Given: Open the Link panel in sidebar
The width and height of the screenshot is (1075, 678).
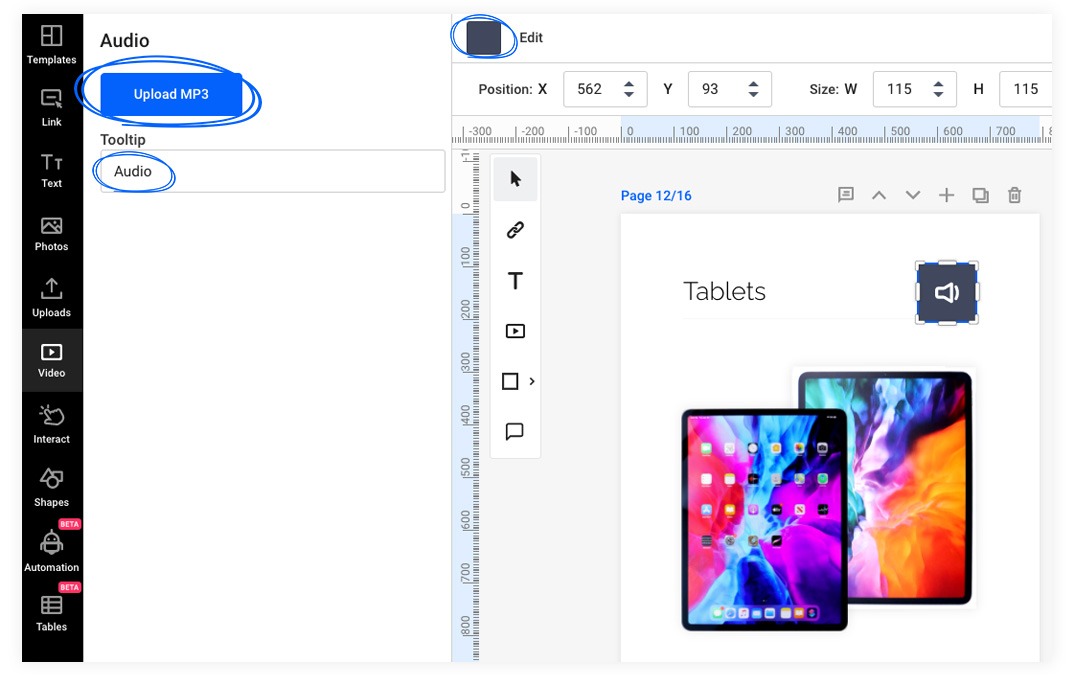Looking at the screenshot, I should pyautogui.click(x=51, y=108).
